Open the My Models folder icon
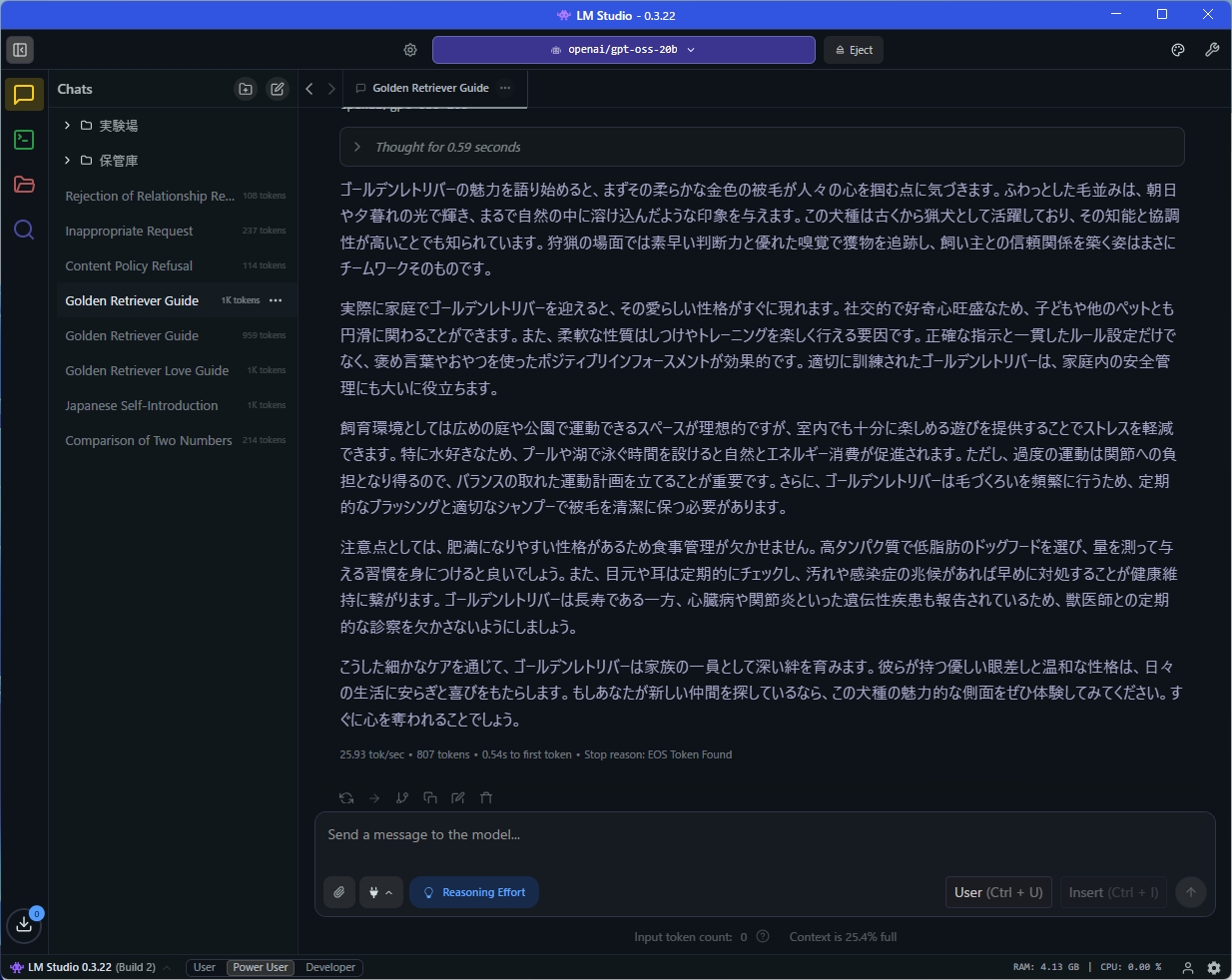 coord(24,185)
